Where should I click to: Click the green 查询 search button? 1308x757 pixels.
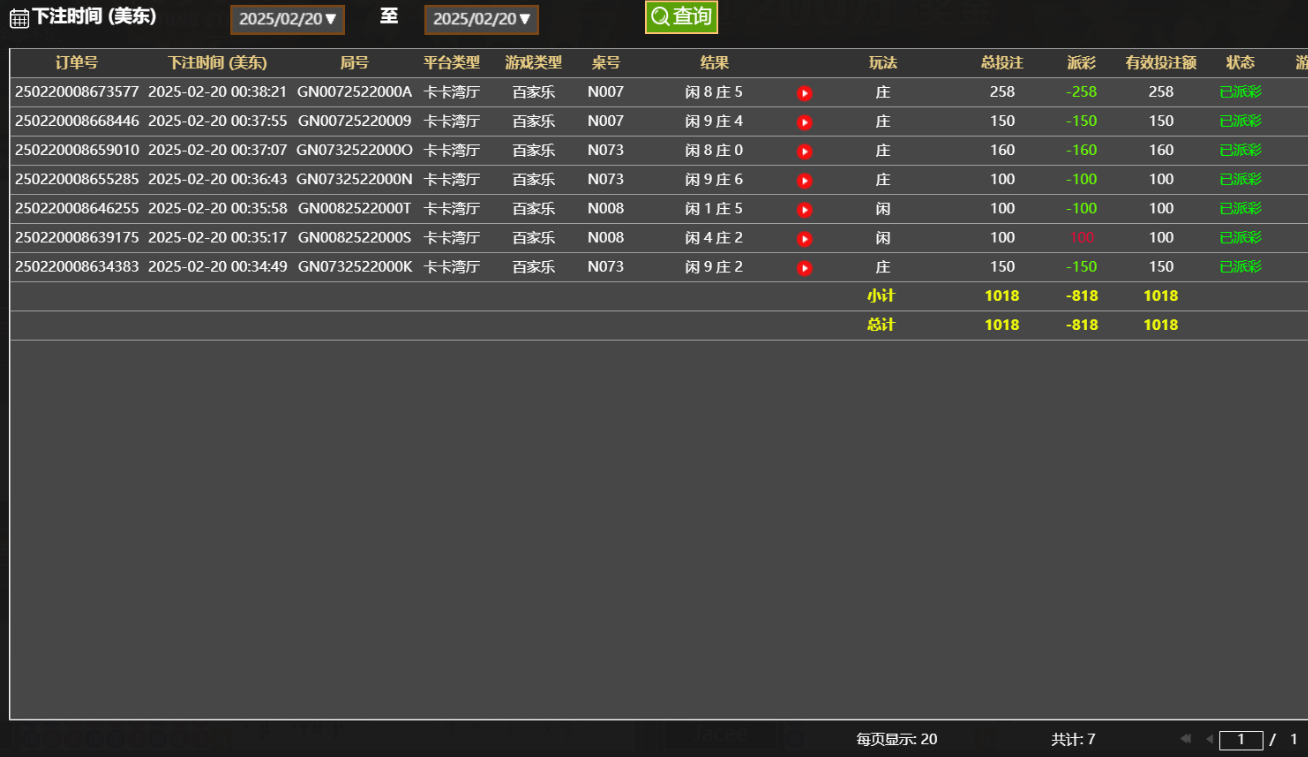(x=681, y=17)
